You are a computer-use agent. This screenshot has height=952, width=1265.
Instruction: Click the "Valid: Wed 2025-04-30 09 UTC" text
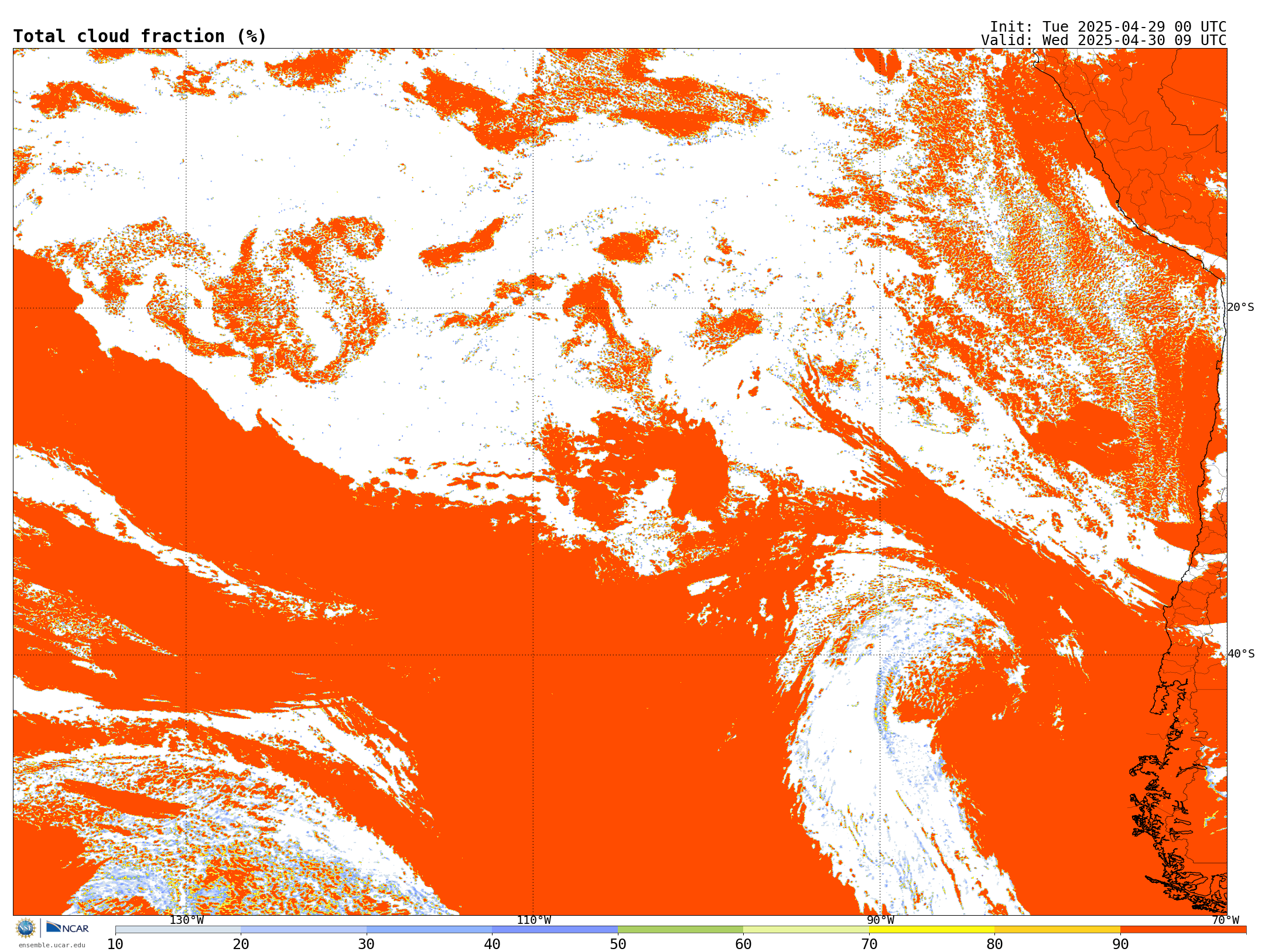coord(1104,40)
